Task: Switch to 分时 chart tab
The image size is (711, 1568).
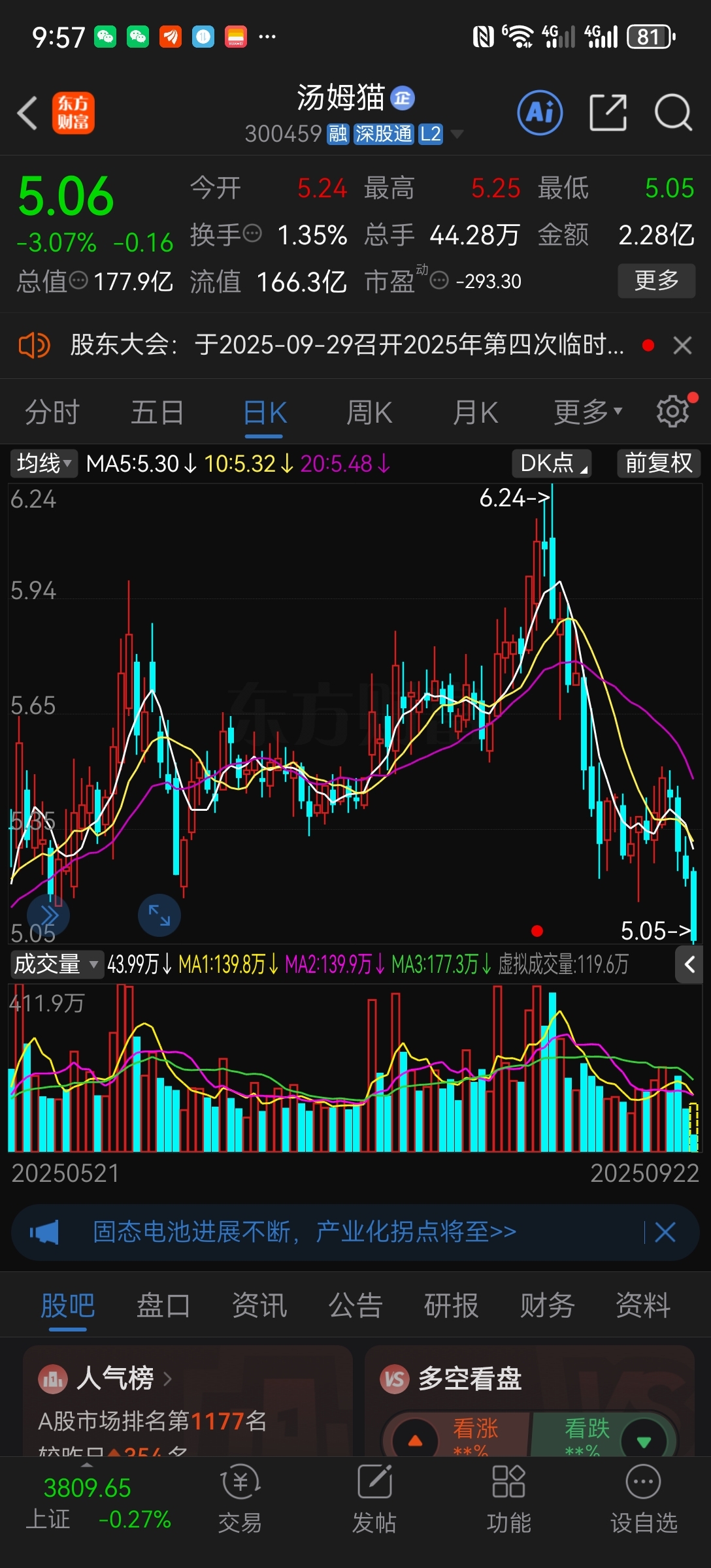Action: tap(52, 412)
